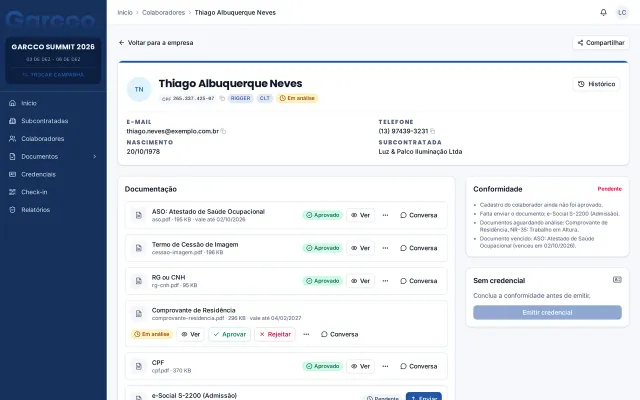Open more options for CPF document
This screenshot has width=640, height=400.
click(385, 366)
